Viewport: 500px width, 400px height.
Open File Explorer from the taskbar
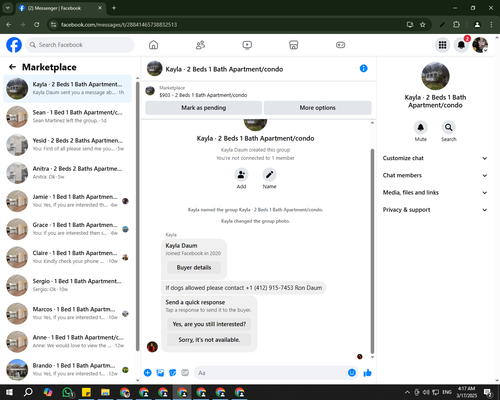tap(106, 392)
